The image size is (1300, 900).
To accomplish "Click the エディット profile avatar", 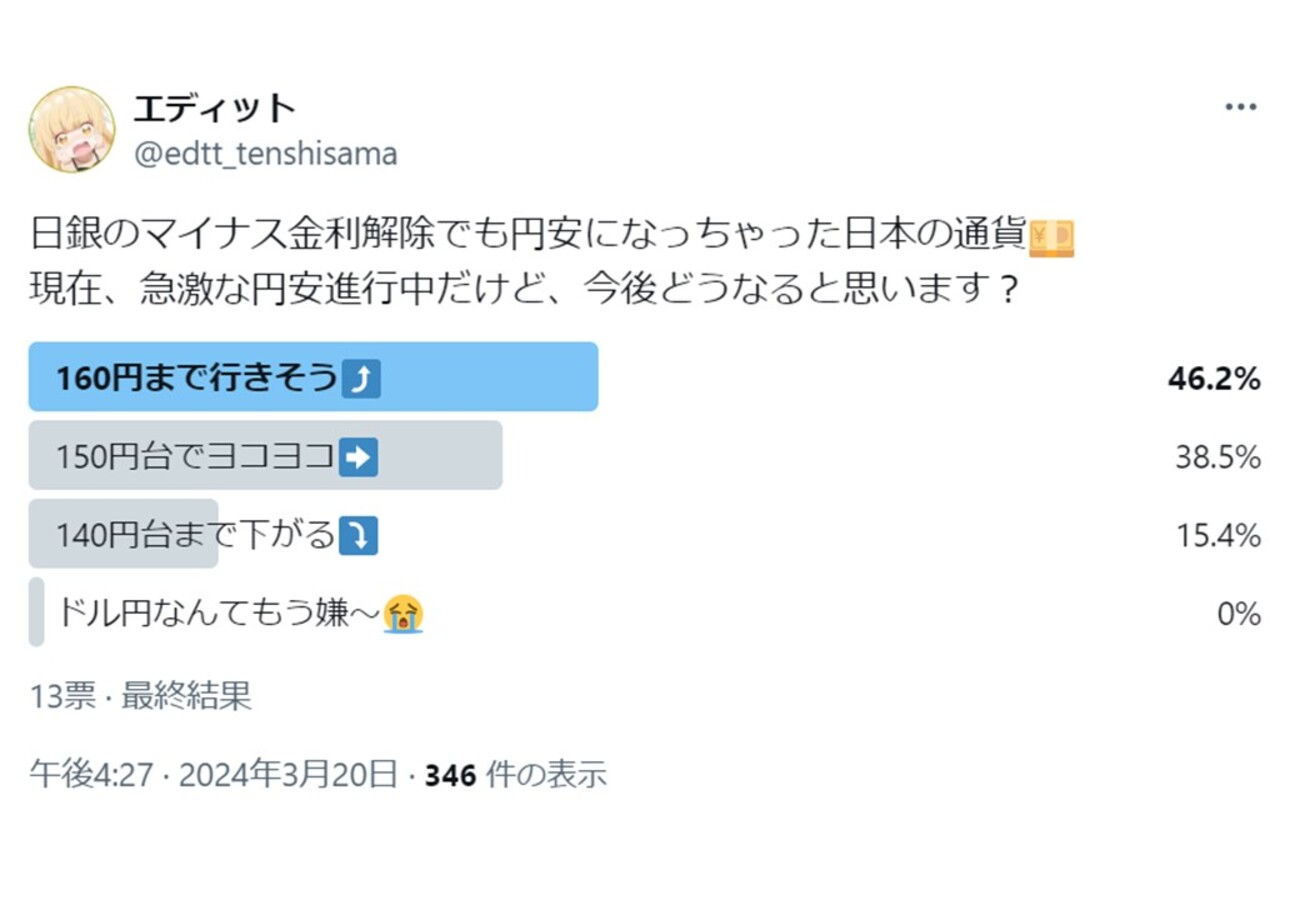I will point(72,130).
